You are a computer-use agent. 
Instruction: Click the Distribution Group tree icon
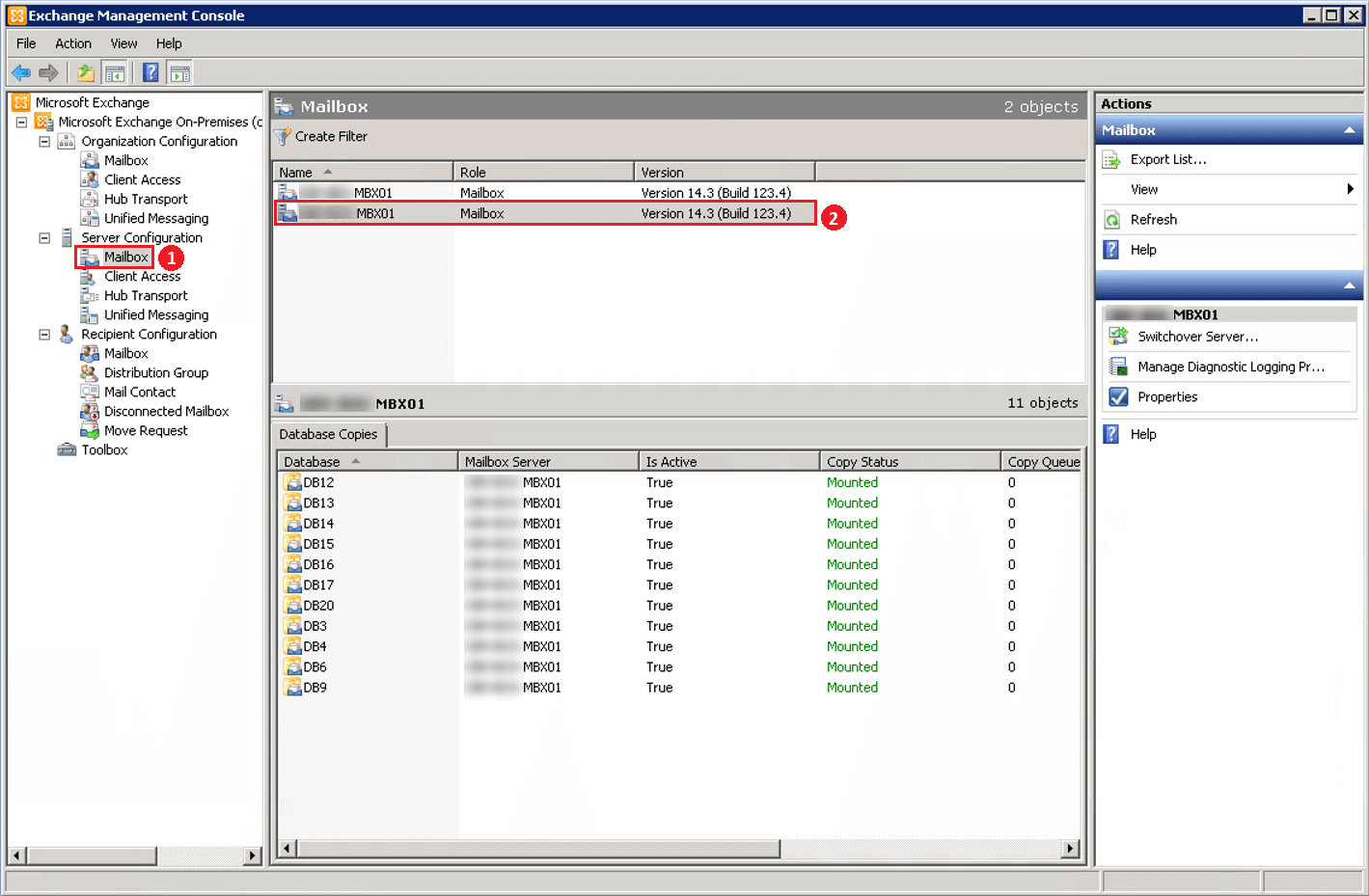pos(90,372)
